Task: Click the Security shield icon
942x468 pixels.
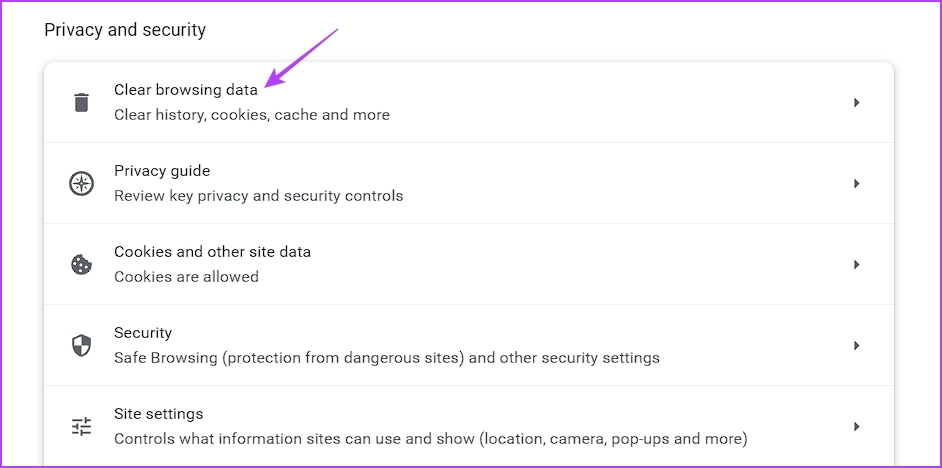Action: 81,345
